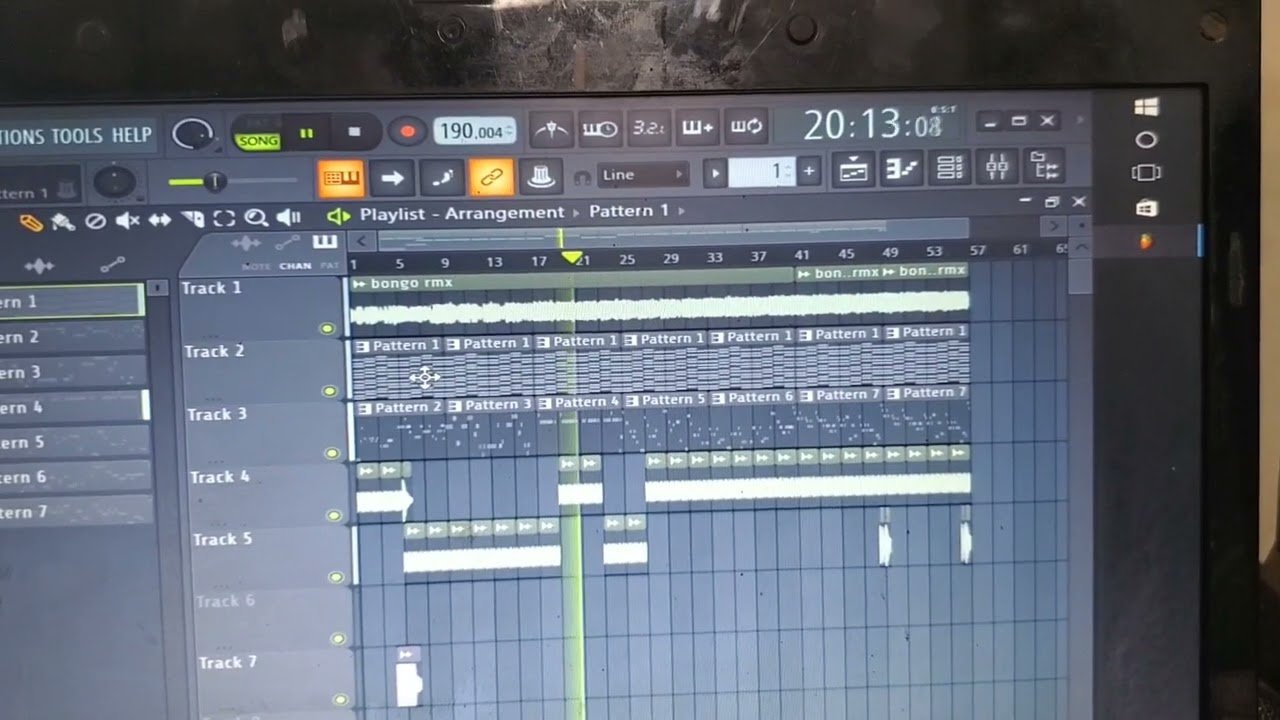Toggle wait for input to start icon

pyautogui.click(x=600, y=129)
